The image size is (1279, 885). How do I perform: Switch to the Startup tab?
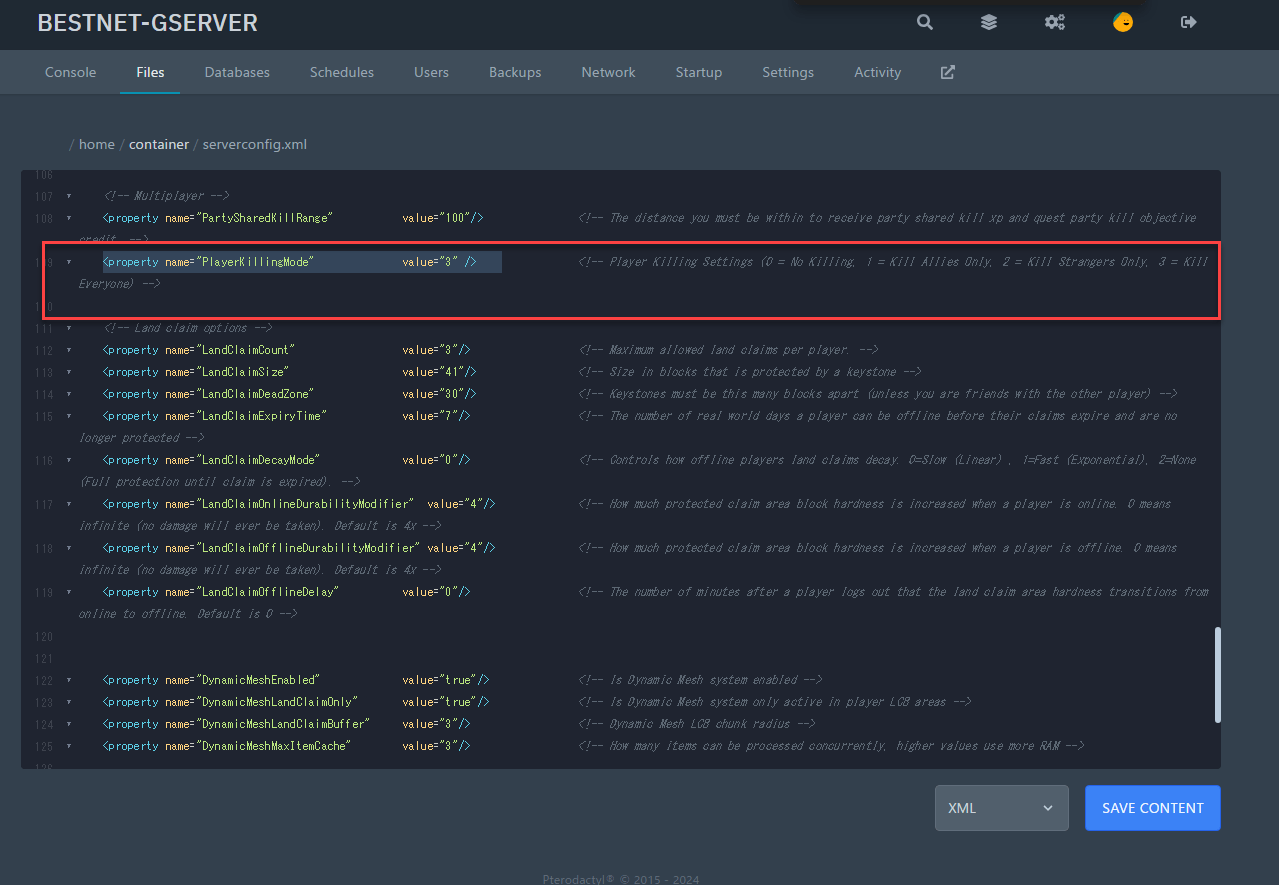699,72
